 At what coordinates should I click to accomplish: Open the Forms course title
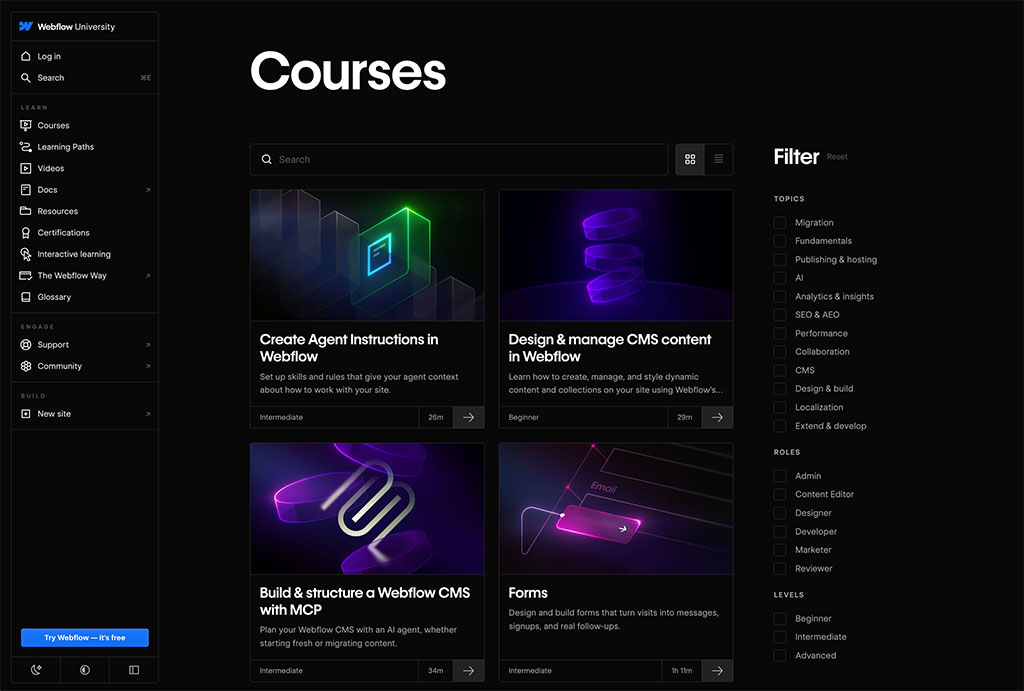[x=528, y=593]
